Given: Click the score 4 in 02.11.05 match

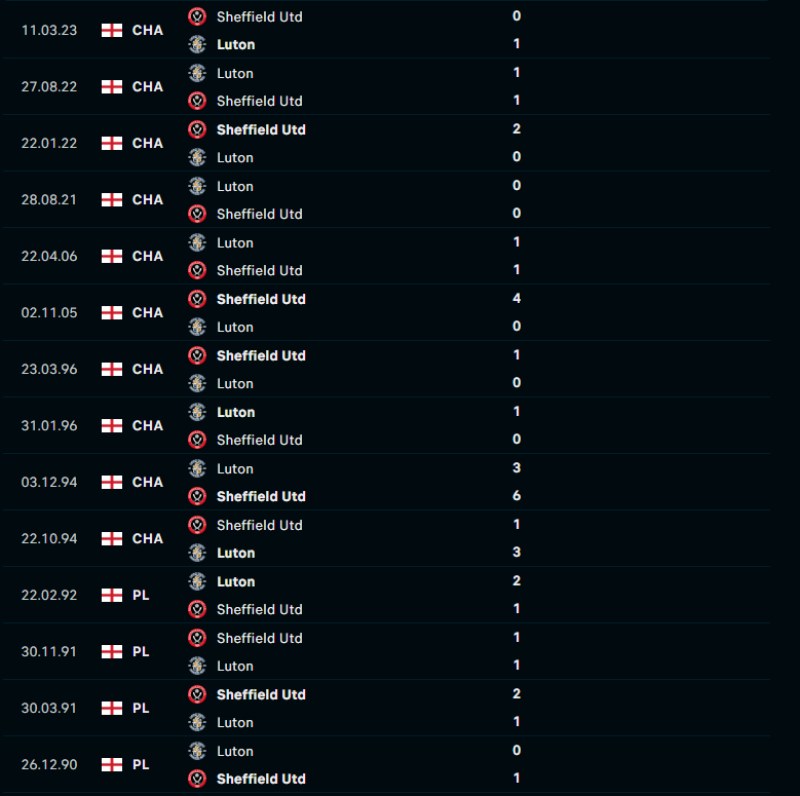Looking at the screenshot, I should pyautogui.click(x=516, y=298).
